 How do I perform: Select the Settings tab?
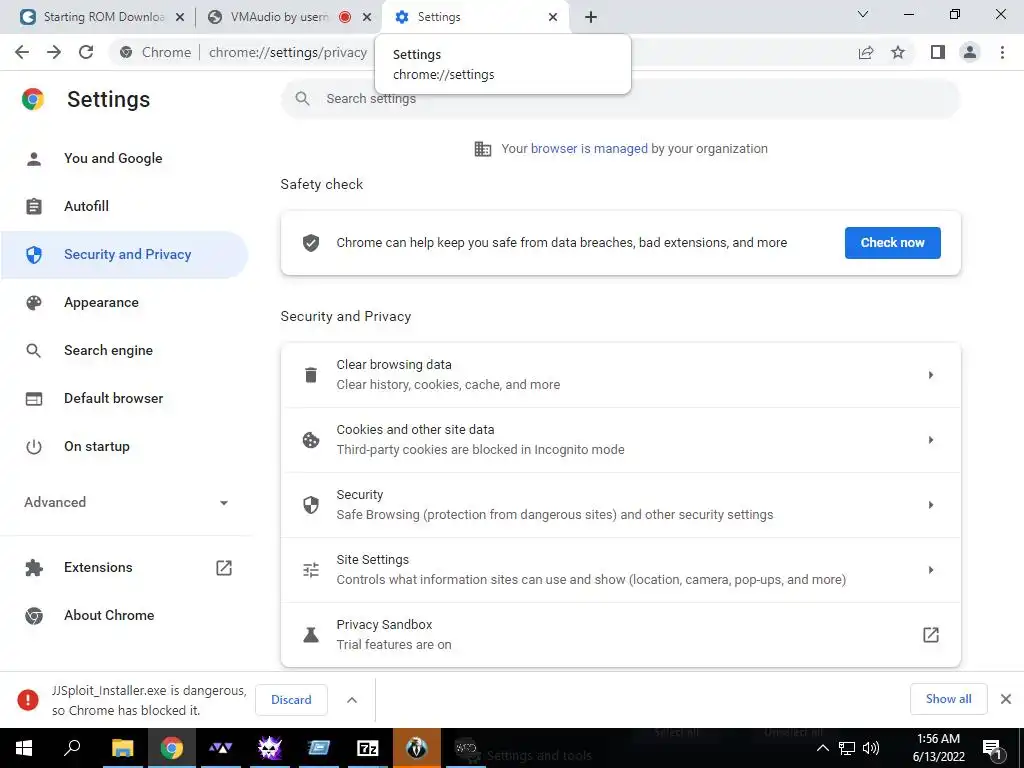pos(474,17)
